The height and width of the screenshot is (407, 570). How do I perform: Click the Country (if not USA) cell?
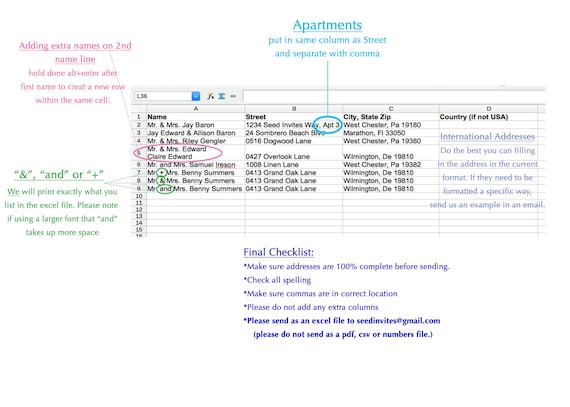489,117
